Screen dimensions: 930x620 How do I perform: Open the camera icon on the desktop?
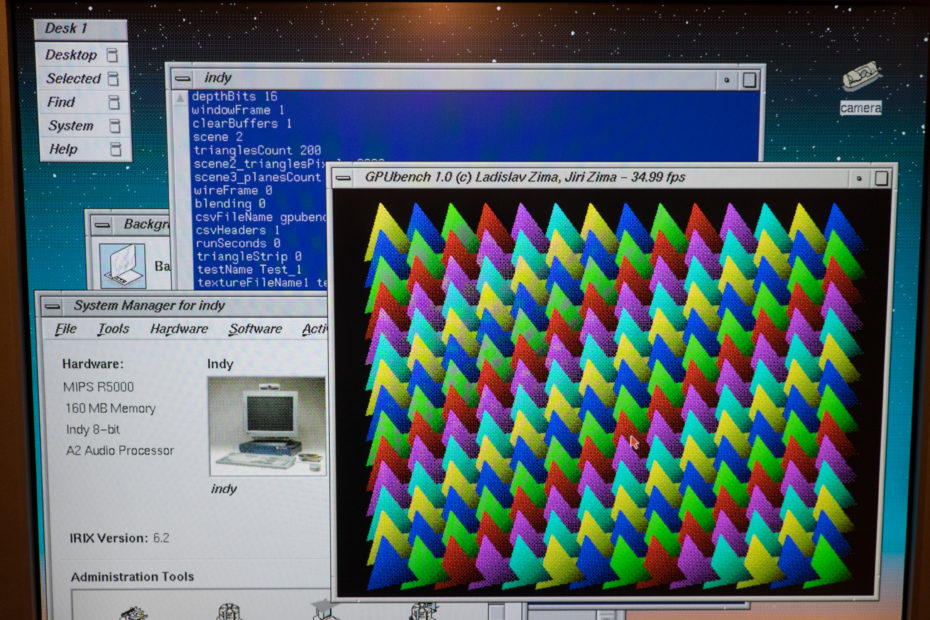pos(860,80)
